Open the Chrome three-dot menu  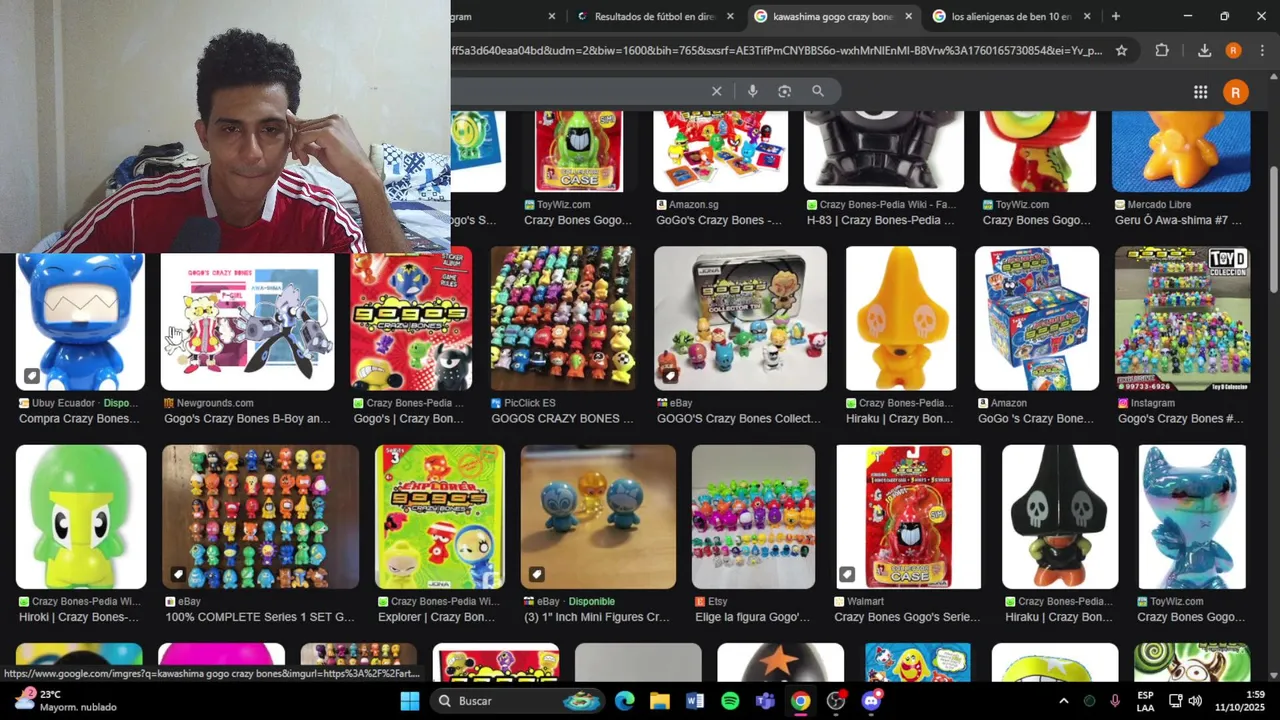coord(1262,50)
